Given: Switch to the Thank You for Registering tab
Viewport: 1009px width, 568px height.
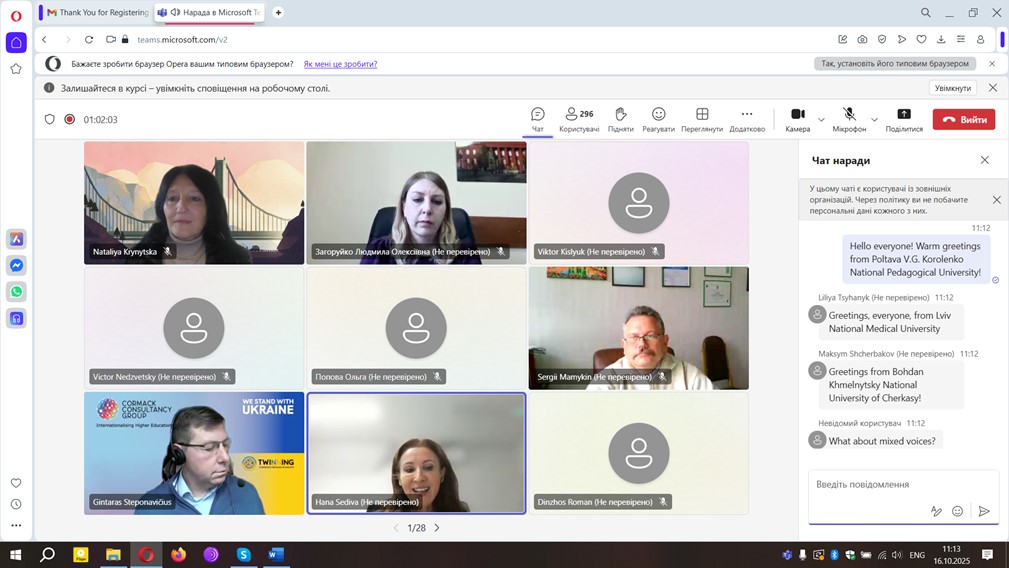Looking at the screenshot, I should pyautogui.click(x=97, y=12).
